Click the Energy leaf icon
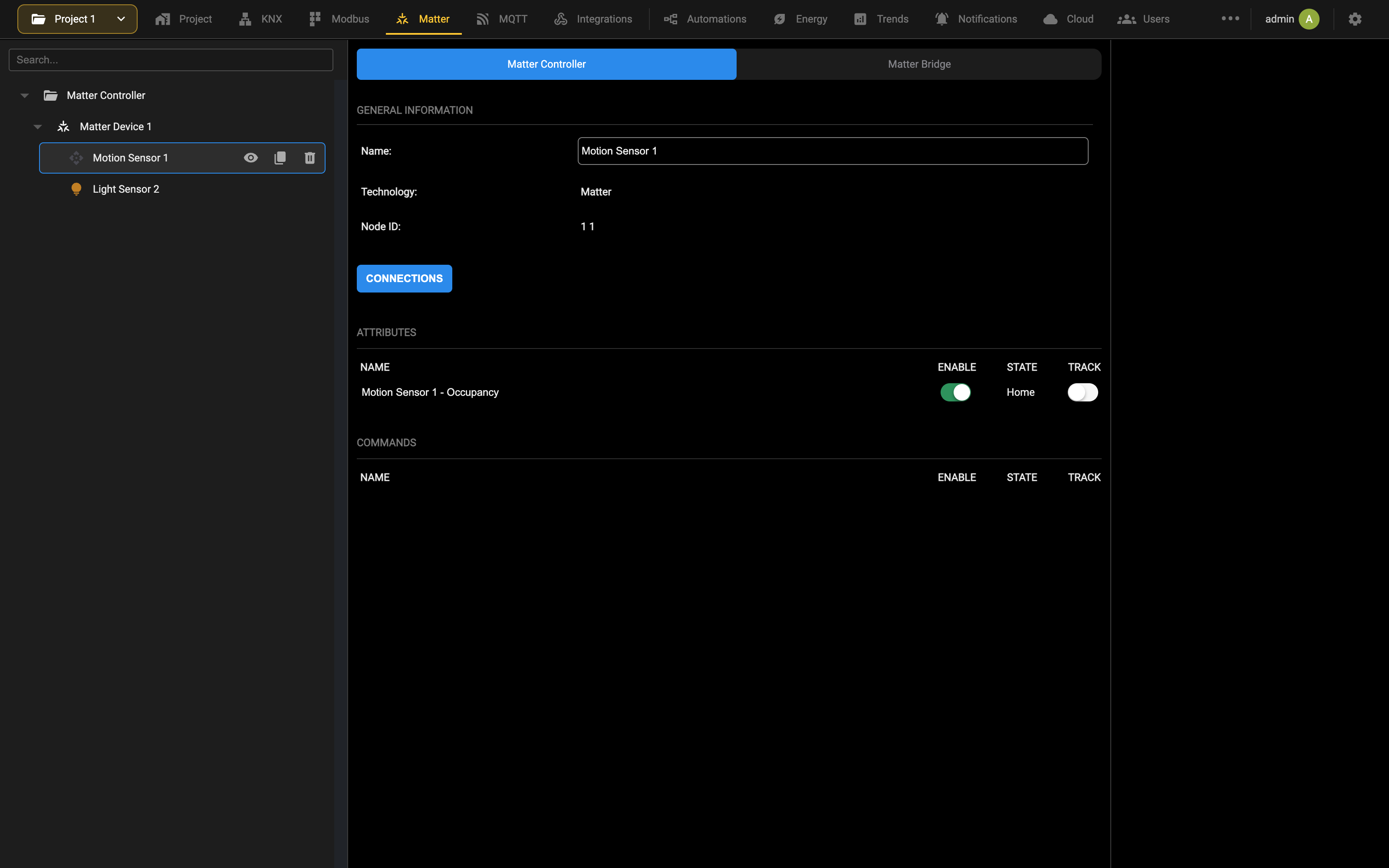The width and height of the screenshot is (1389, 868). click(780, 19)
